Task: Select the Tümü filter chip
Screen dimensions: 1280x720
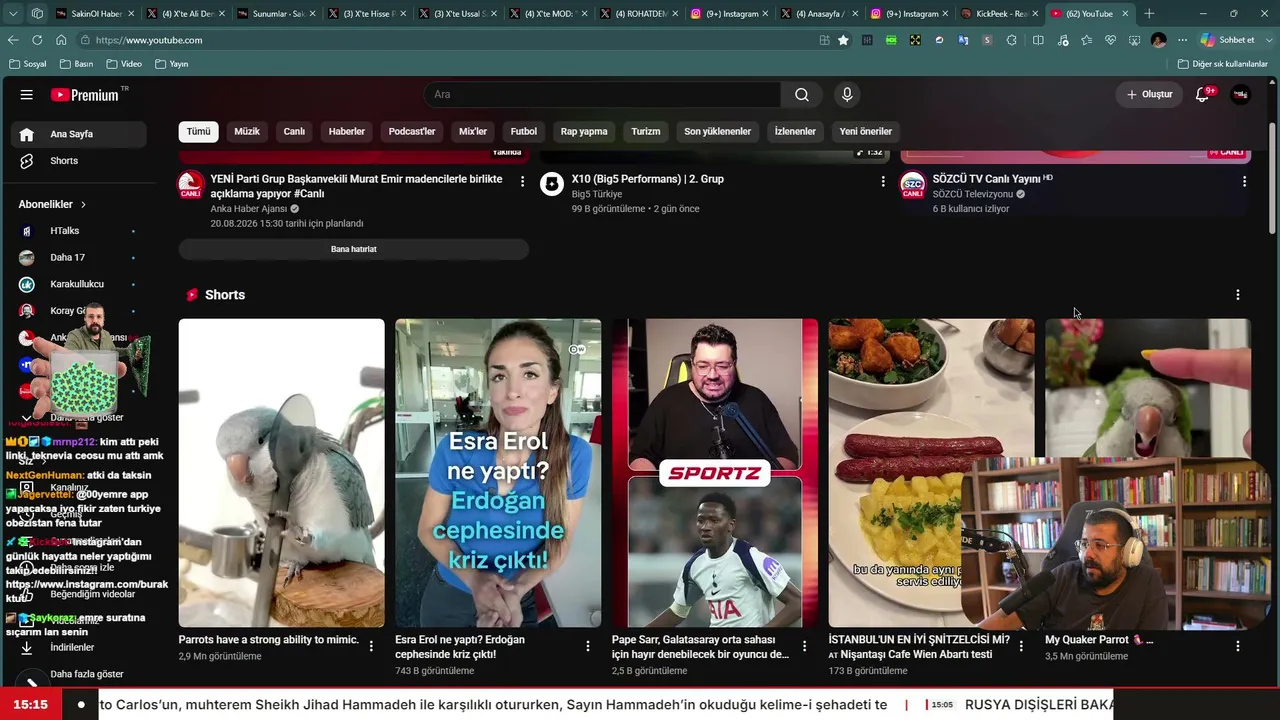Action: pyautogui.click(x=199, y=132)
